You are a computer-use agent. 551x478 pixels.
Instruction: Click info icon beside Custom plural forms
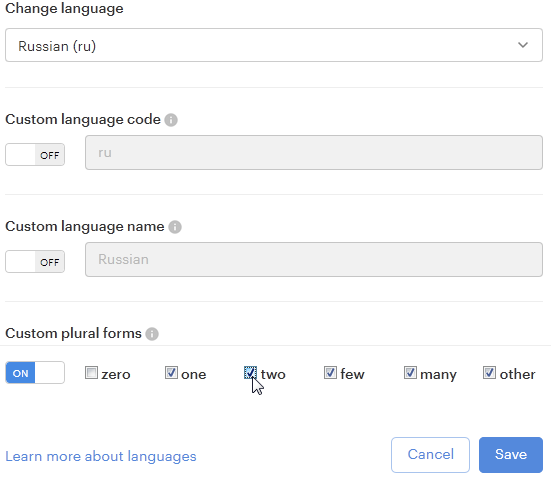pyautogui.click(x=152, y=334)
